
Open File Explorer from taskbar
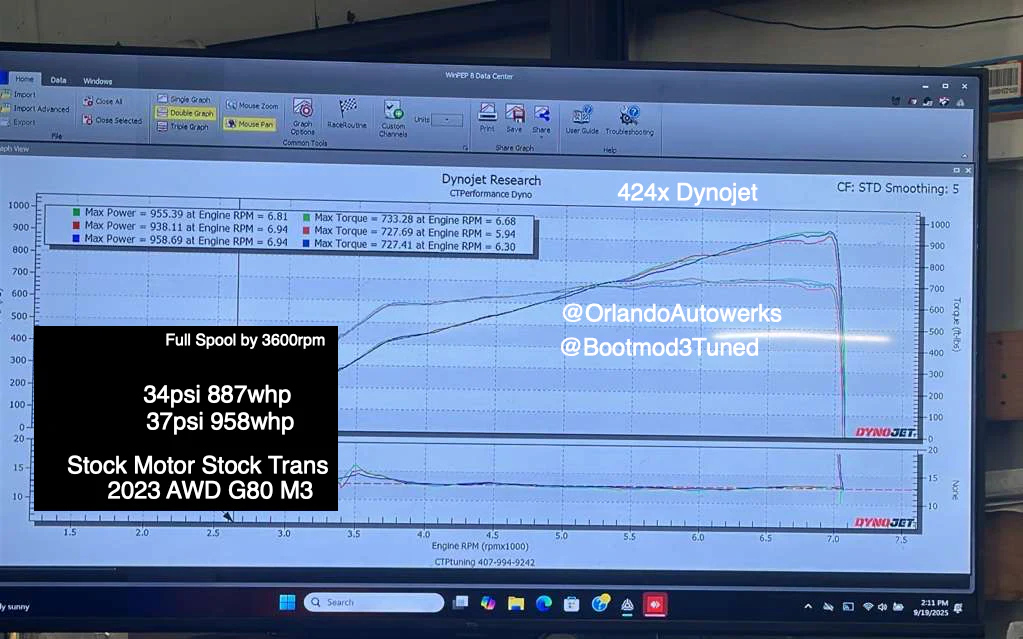click(x=516, y=604)
